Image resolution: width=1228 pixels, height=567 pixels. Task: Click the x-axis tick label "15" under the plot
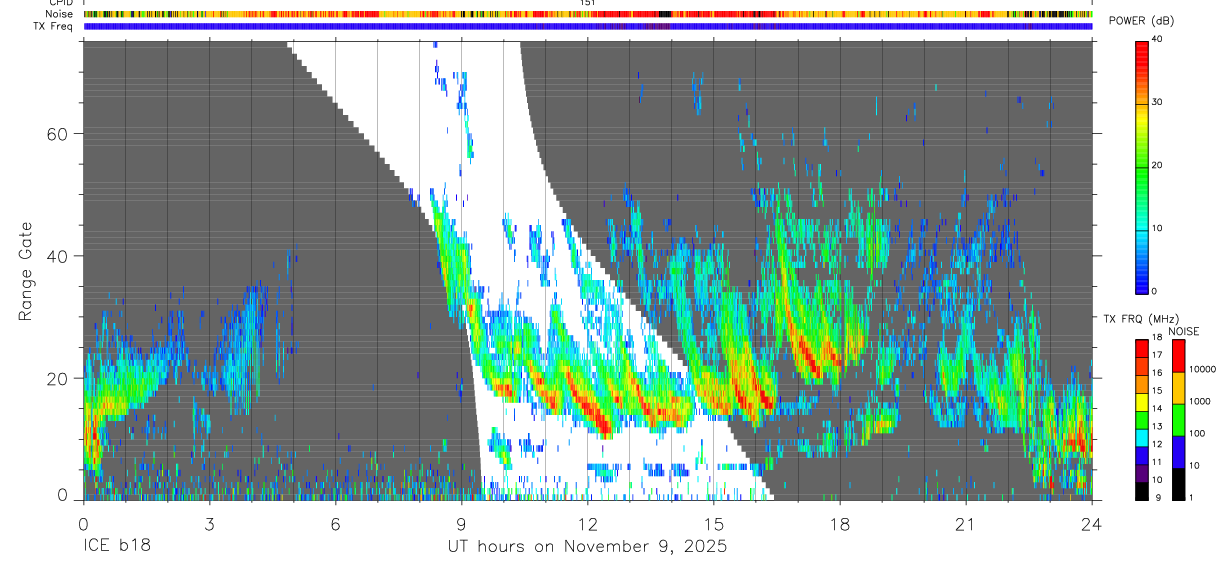714,524
